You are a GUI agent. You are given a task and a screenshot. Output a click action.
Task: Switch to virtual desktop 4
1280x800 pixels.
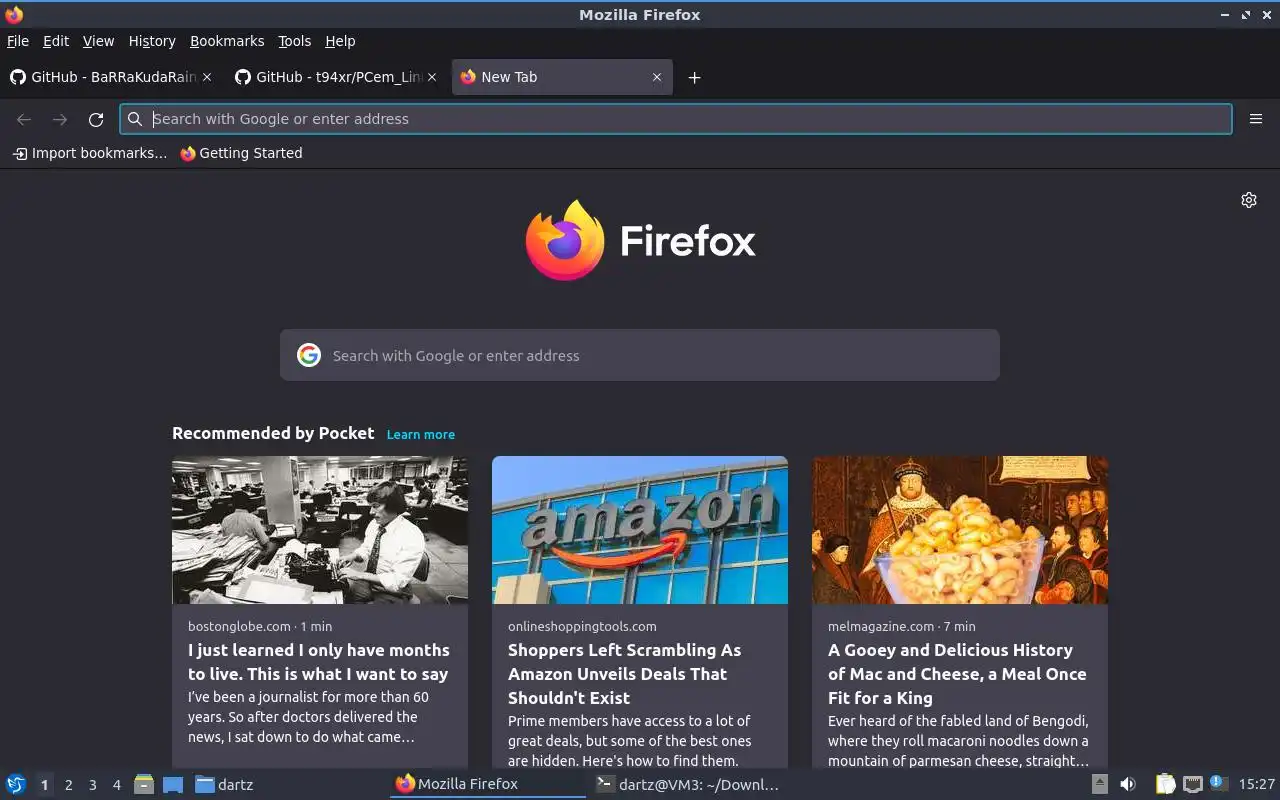coord(117,785)
